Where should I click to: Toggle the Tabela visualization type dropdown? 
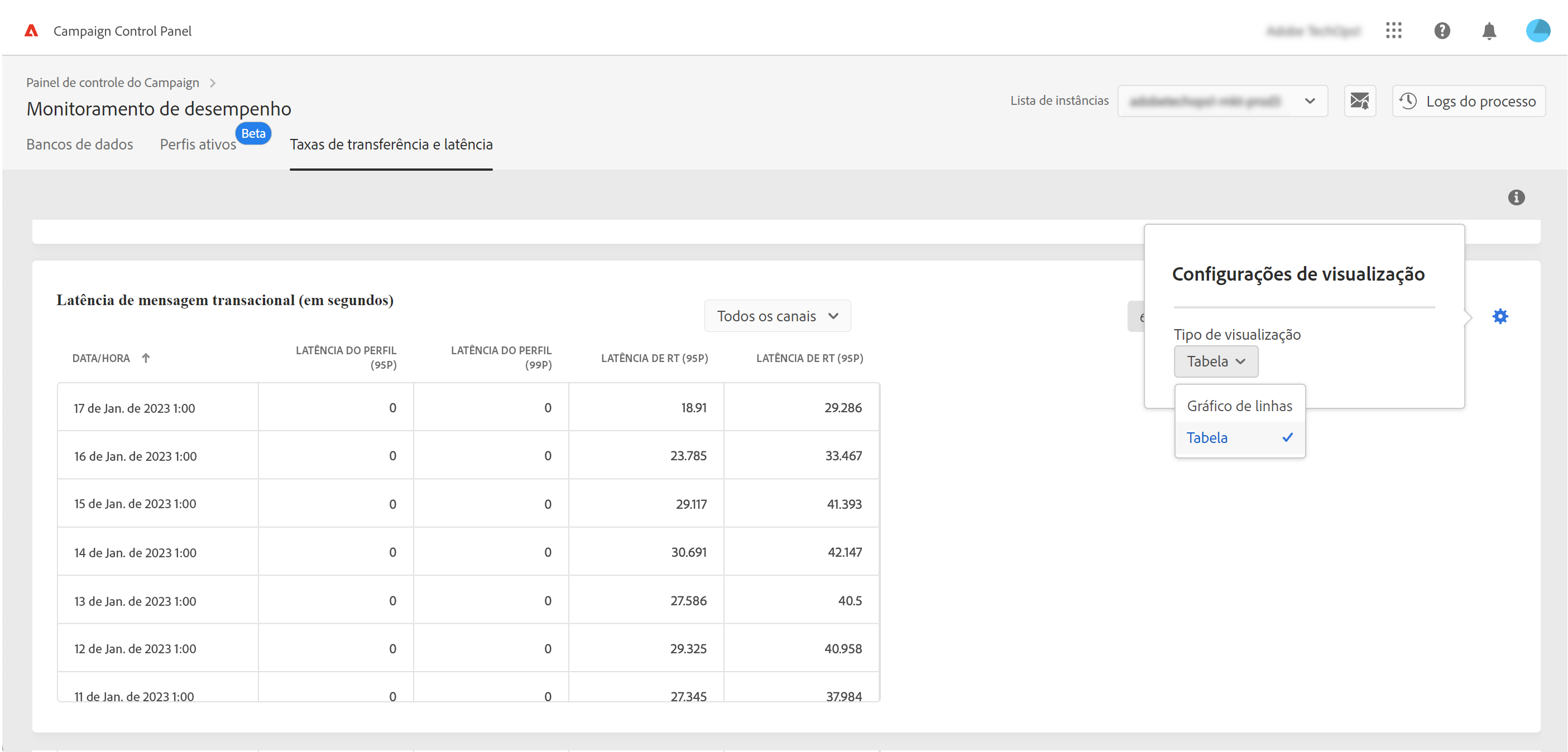[x=1215, y=361]
